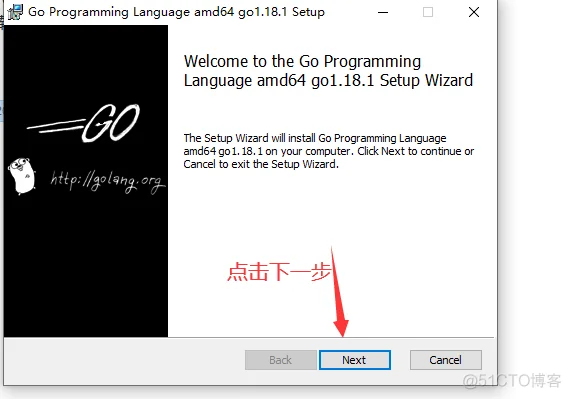571x399 pixels.
Task: Click the greyed-out maximize button
Action: click(x=428, y=12)
